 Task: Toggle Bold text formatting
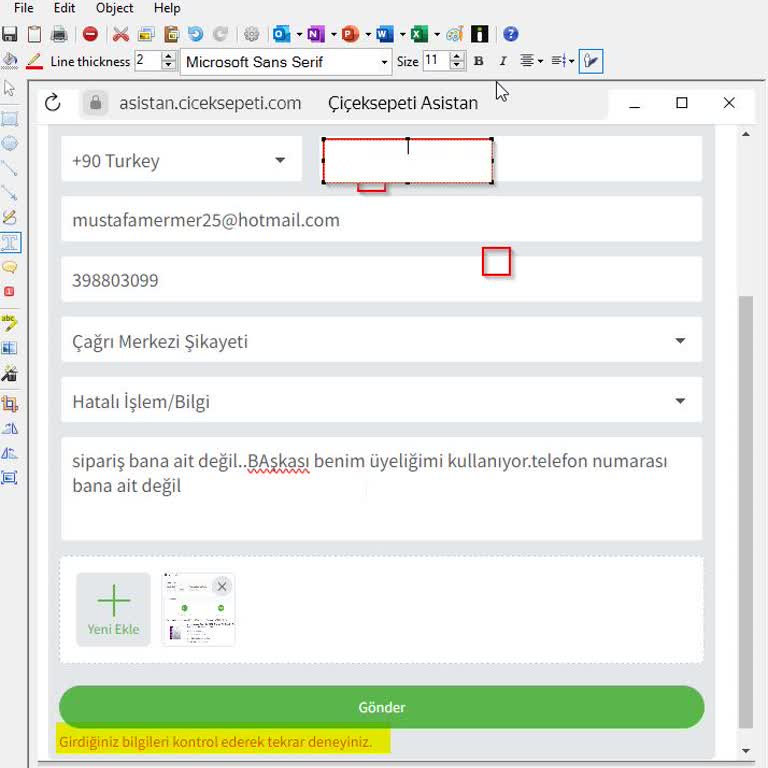pos(479,61)
